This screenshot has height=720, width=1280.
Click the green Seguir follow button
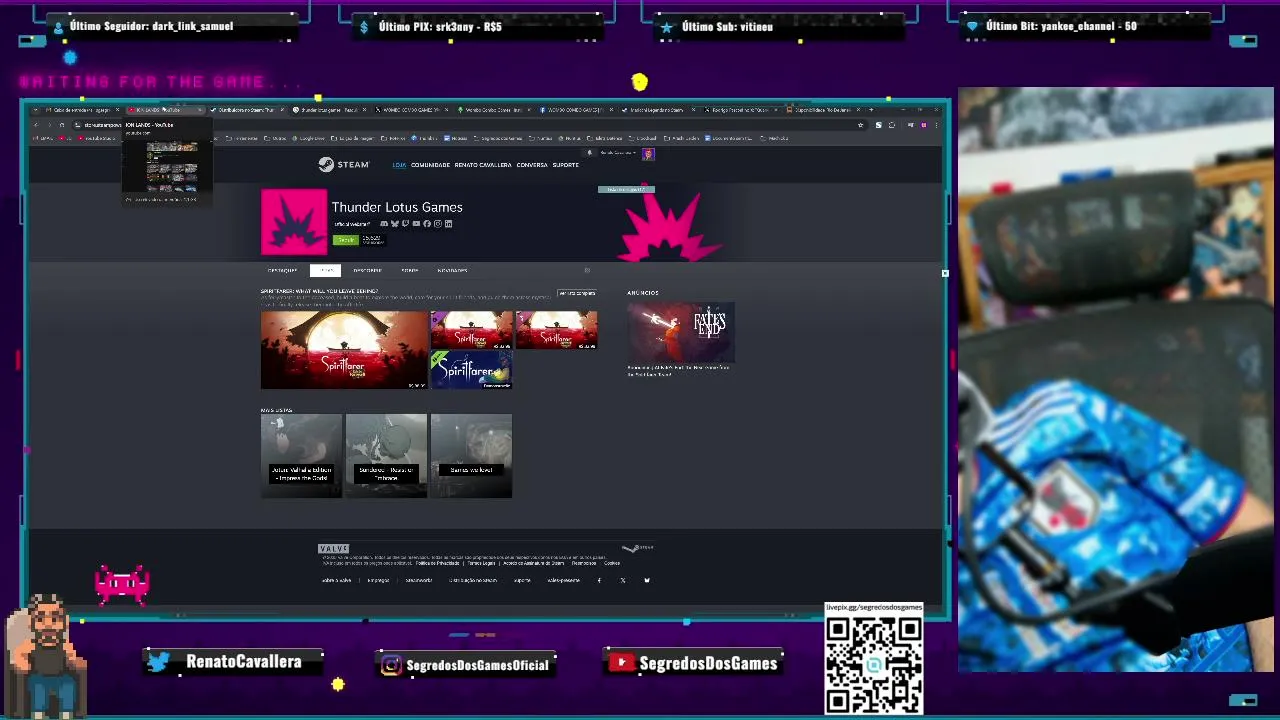(x=346, y=240)
